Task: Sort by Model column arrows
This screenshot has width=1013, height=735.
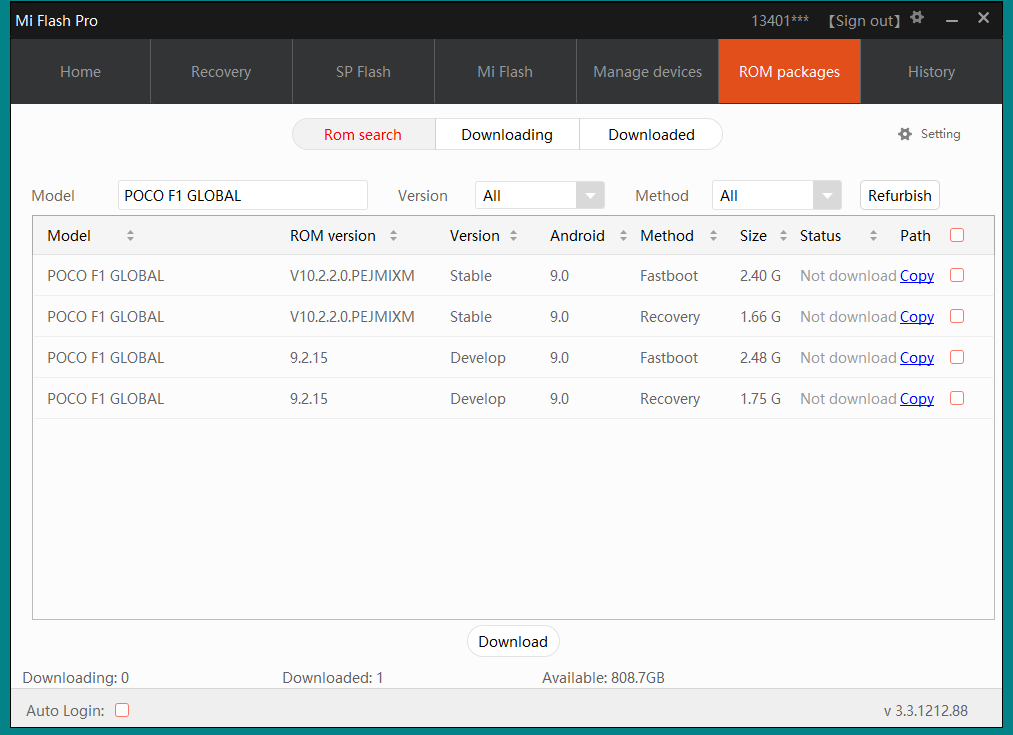Action: point(131,236)
